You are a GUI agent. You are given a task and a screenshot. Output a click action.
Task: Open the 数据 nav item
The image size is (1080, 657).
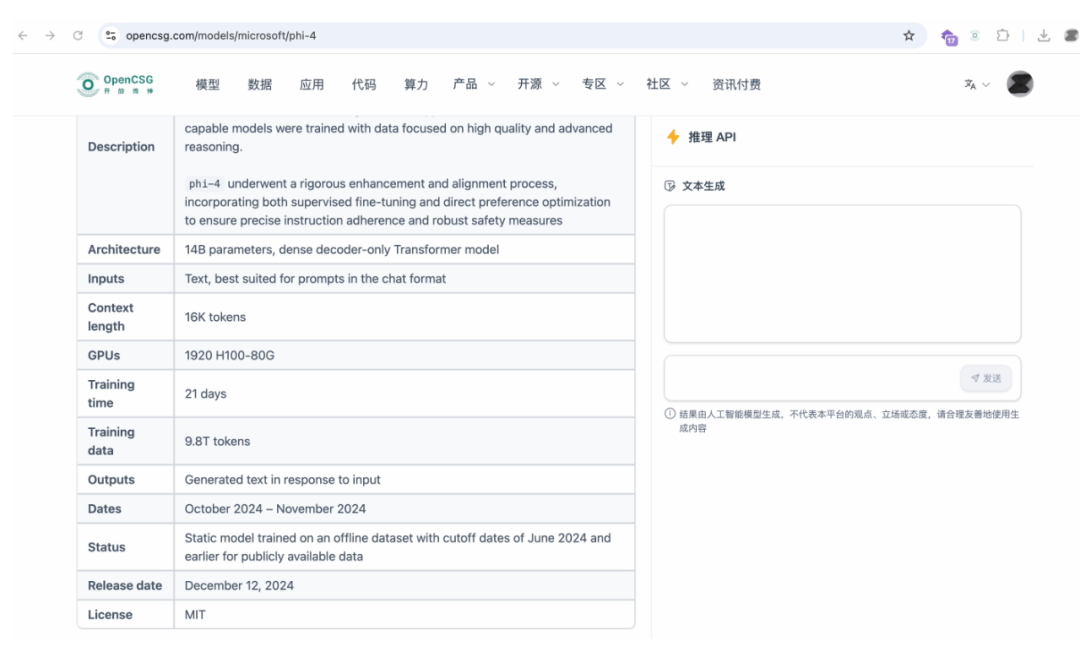[260, 85]
